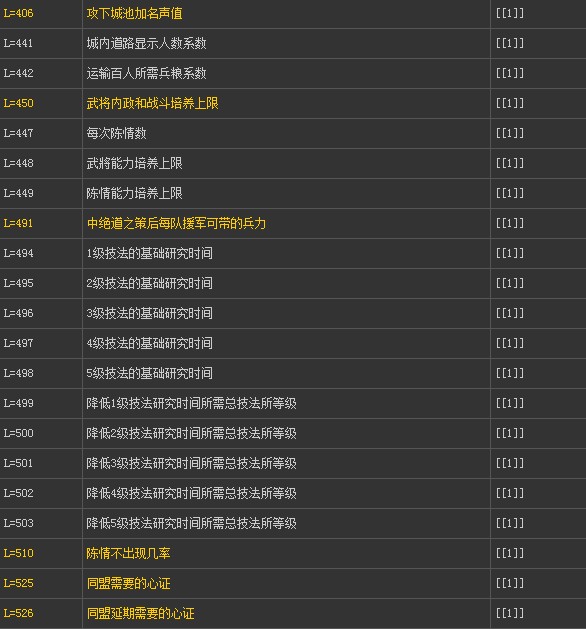Click [[1]] value beside 同盟延期需要的心证

tap(510, 613)
